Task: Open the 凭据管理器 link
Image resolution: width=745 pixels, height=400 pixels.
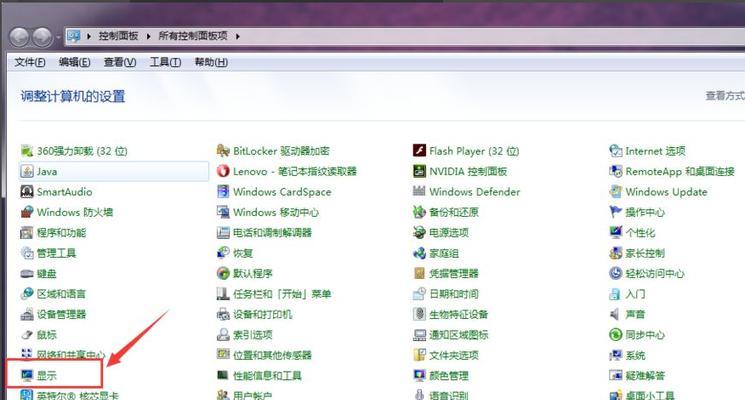Action: tap(454, 274)
